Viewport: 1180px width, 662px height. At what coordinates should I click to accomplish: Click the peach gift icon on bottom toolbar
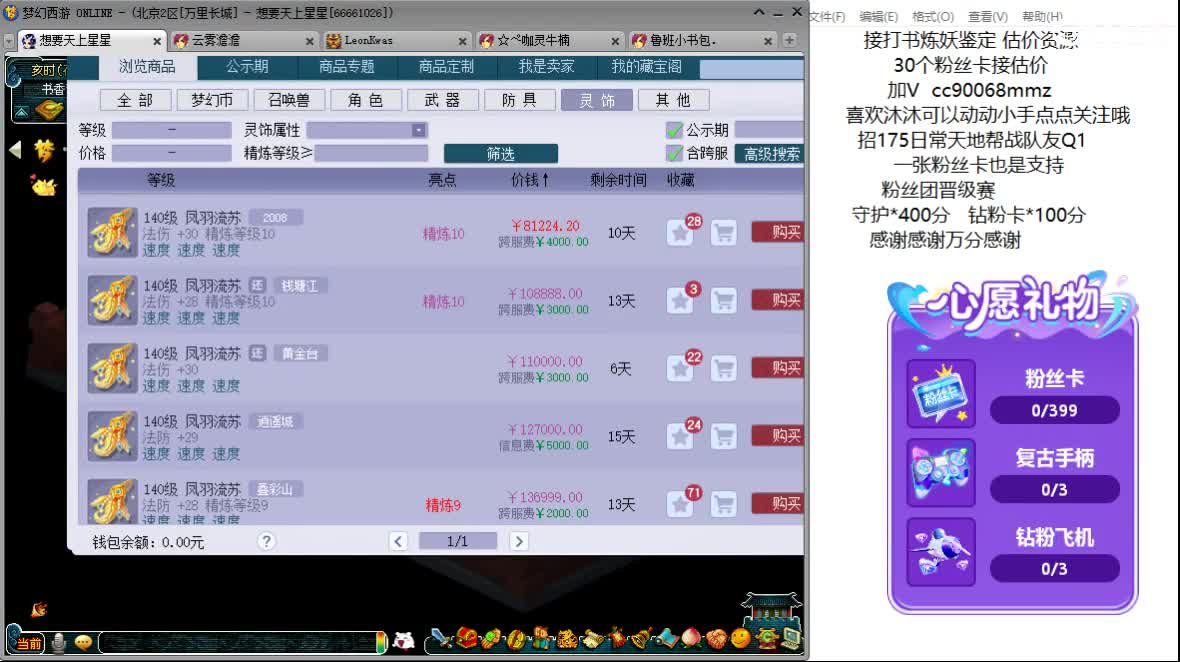coord(691,639)
